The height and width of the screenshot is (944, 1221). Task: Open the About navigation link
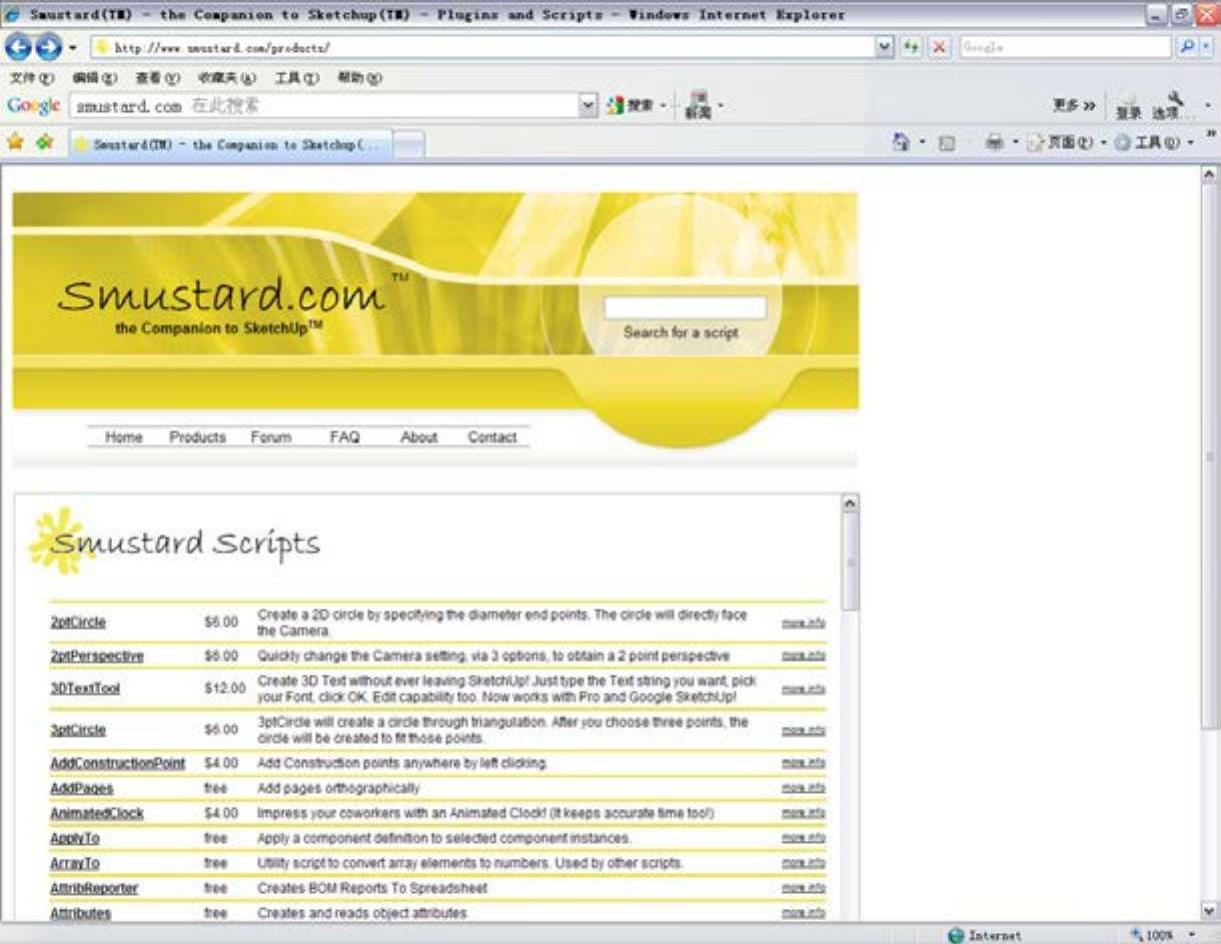419,437
